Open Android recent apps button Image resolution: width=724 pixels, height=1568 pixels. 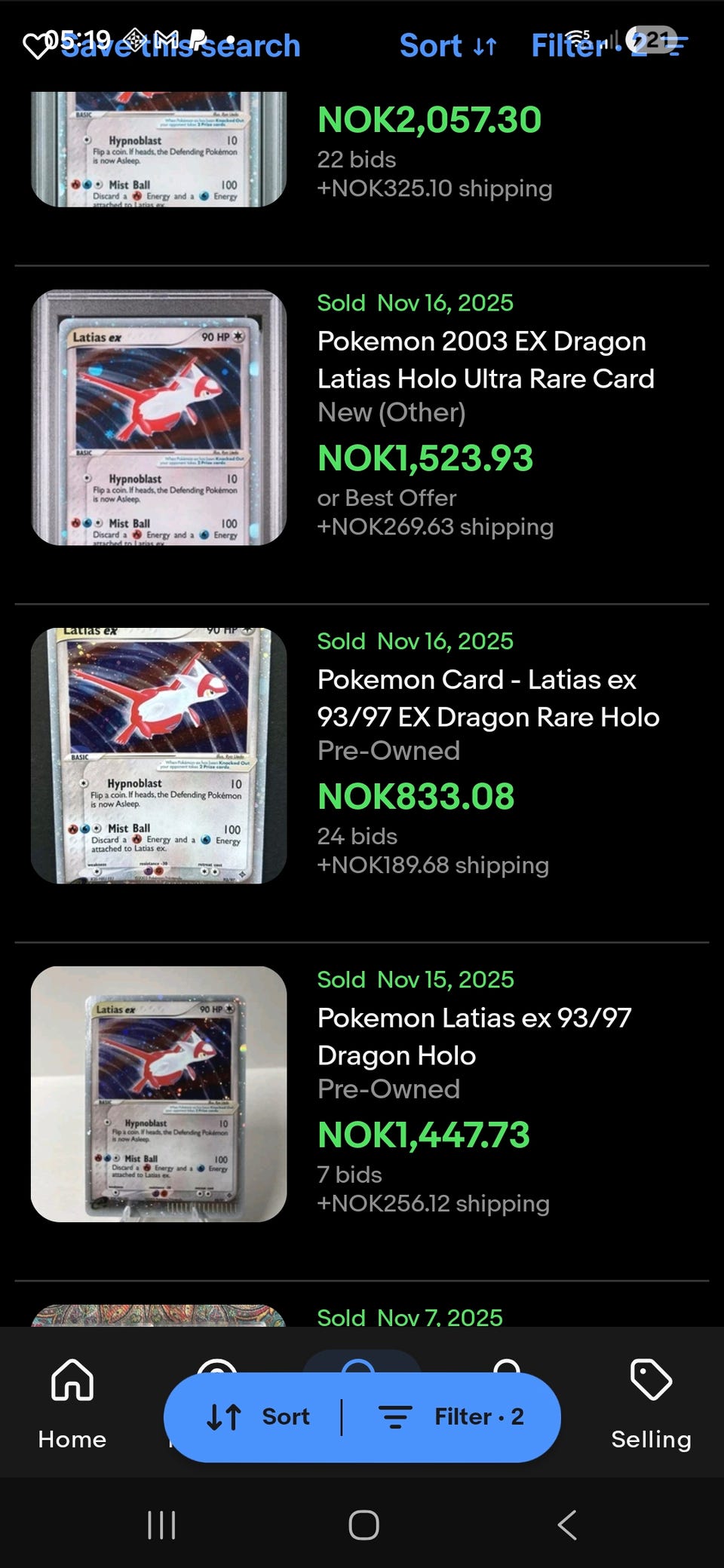pyautogui.click(x=161, y=1525)
